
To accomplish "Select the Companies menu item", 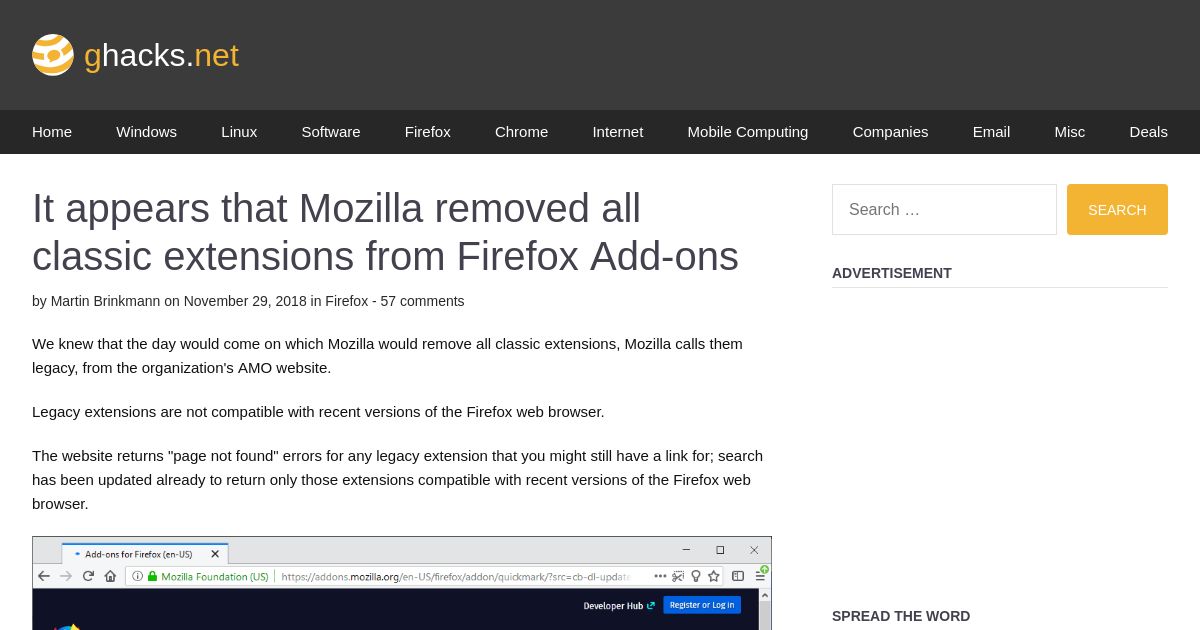I will 890,132.
